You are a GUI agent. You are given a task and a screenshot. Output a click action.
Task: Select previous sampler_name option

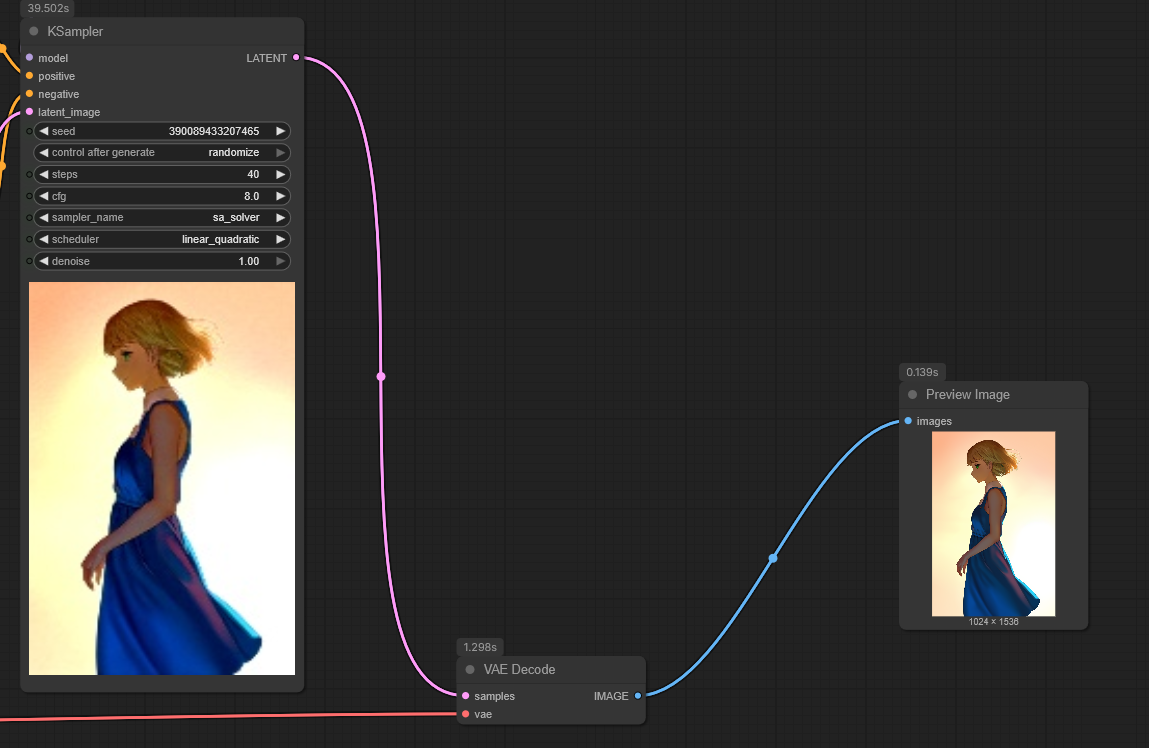click(44, 218)
